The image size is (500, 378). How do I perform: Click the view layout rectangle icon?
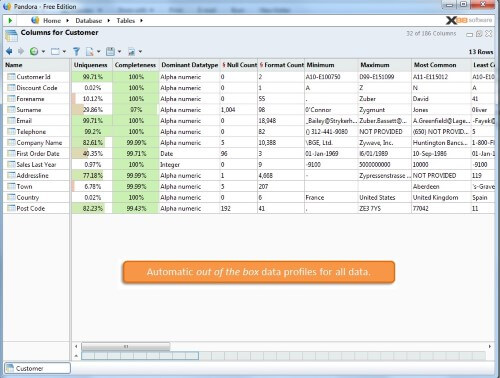click(55, 51)
